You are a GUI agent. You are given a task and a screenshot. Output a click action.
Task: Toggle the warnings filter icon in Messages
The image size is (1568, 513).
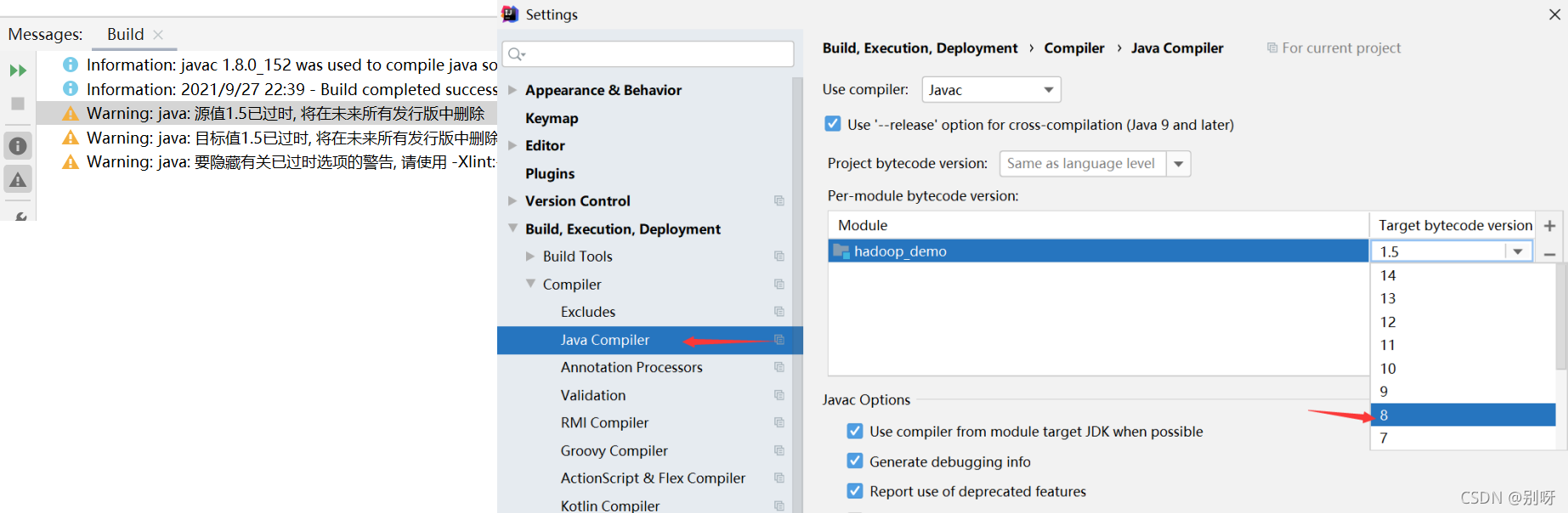[18, 180]
